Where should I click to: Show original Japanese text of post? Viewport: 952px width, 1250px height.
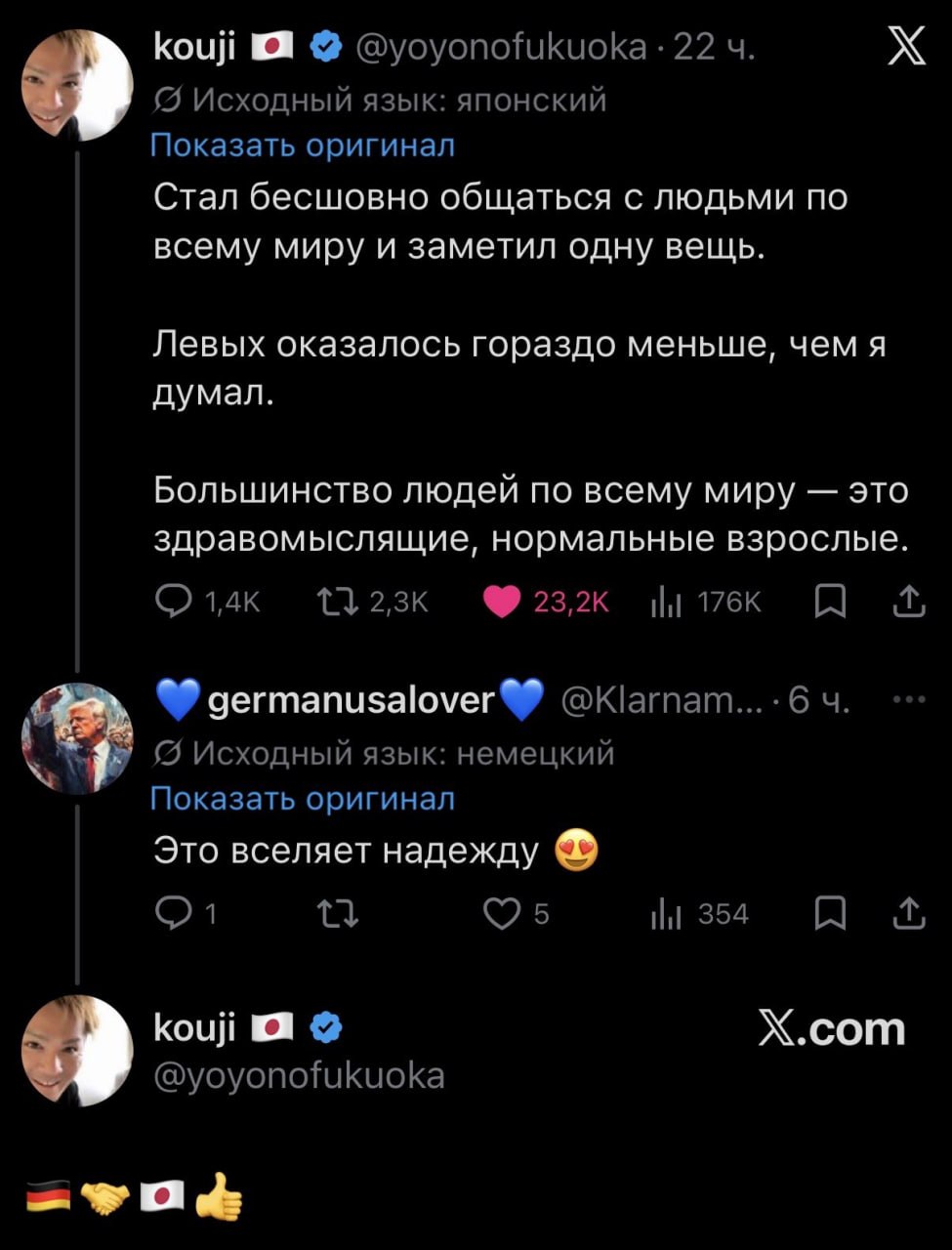[x=303, y=146]
